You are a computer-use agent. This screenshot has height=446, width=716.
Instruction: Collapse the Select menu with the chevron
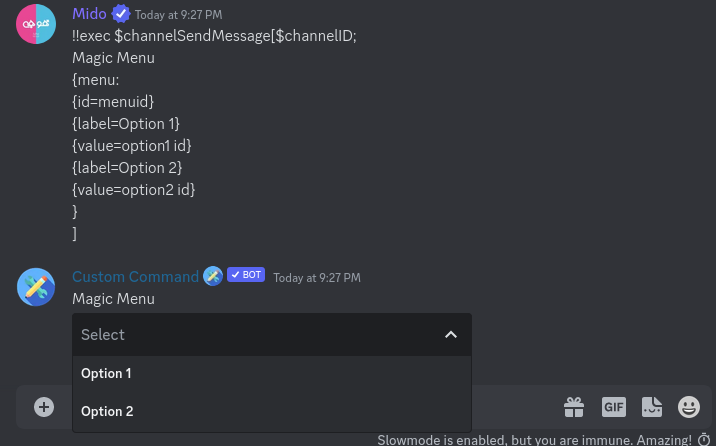pos(451,335)
